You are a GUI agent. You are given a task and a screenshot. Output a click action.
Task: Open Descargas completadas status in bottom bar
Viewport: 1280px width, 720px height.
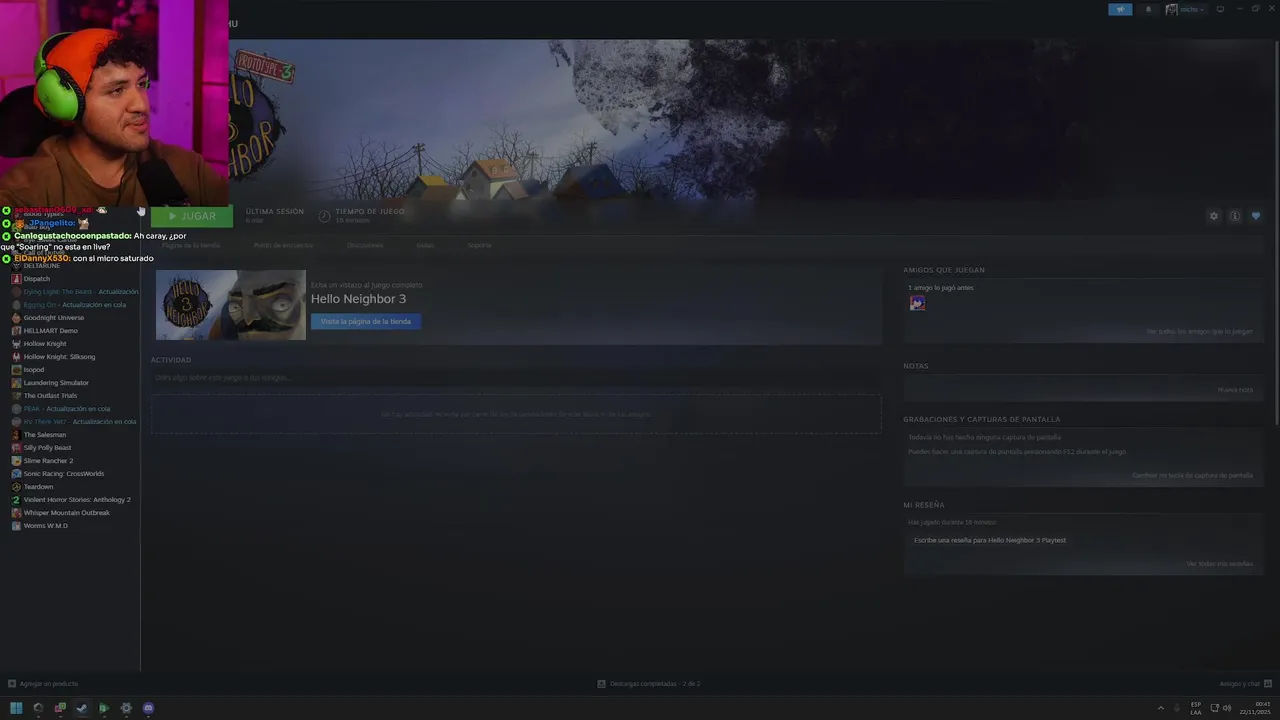pos(649,684)
